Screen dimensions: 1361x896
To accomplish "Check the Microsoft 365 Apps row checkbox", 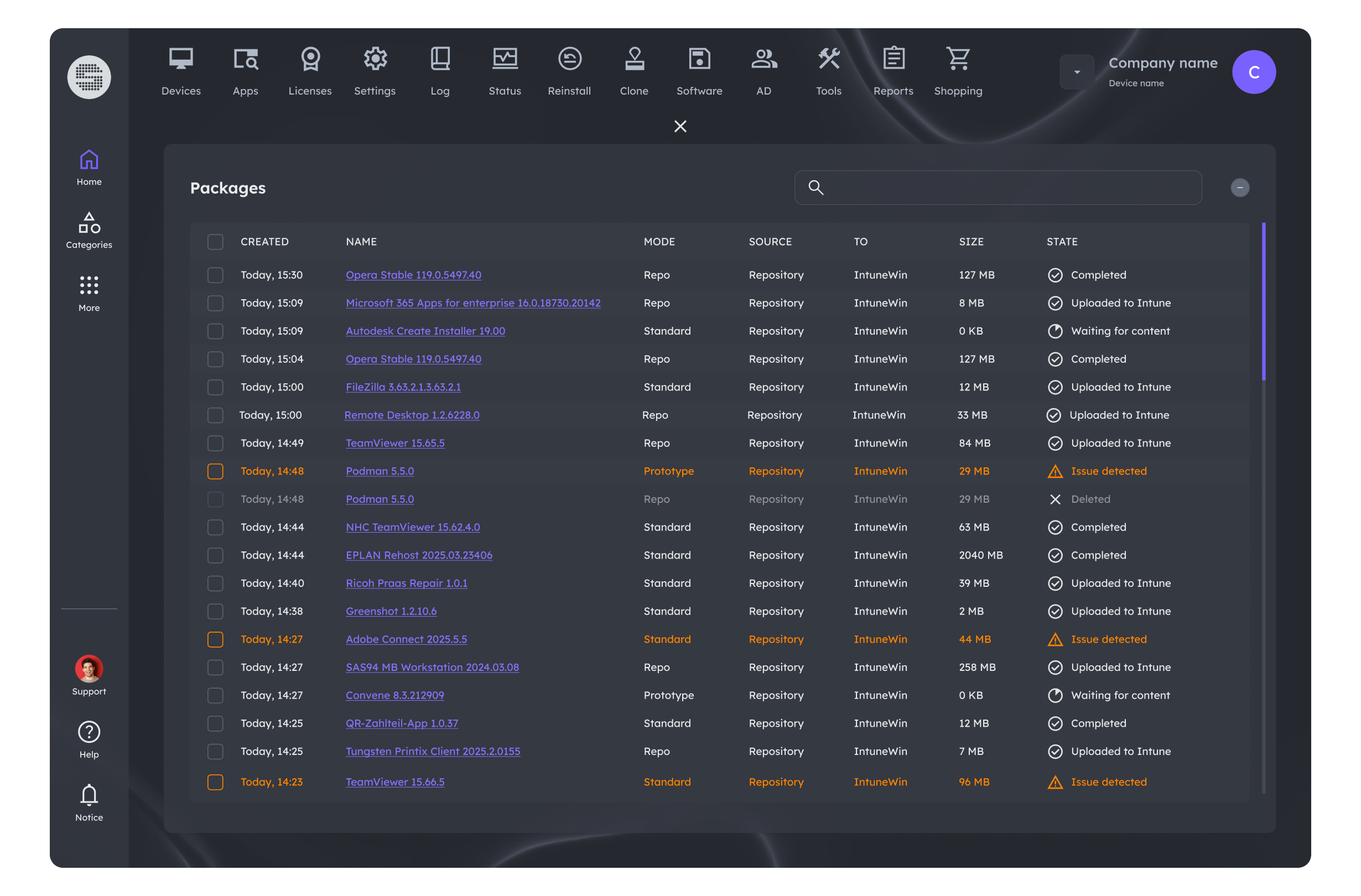I will pyautogui.click(x=215, y=303).
